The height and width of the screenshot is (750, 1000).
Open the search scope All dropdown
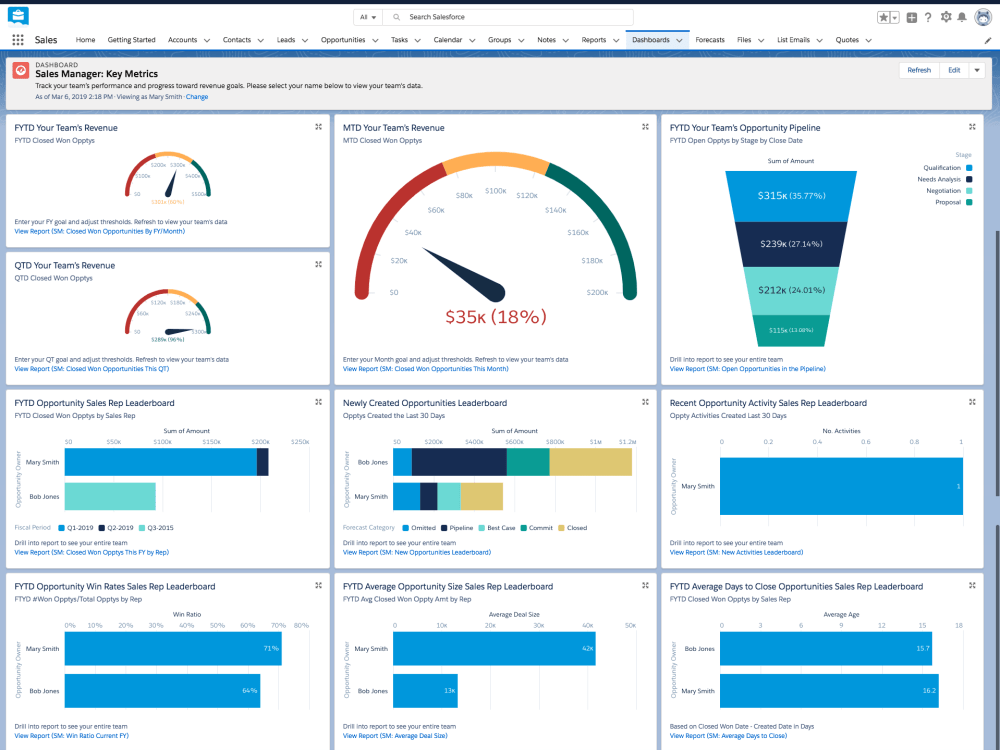[x=368, y=17]
